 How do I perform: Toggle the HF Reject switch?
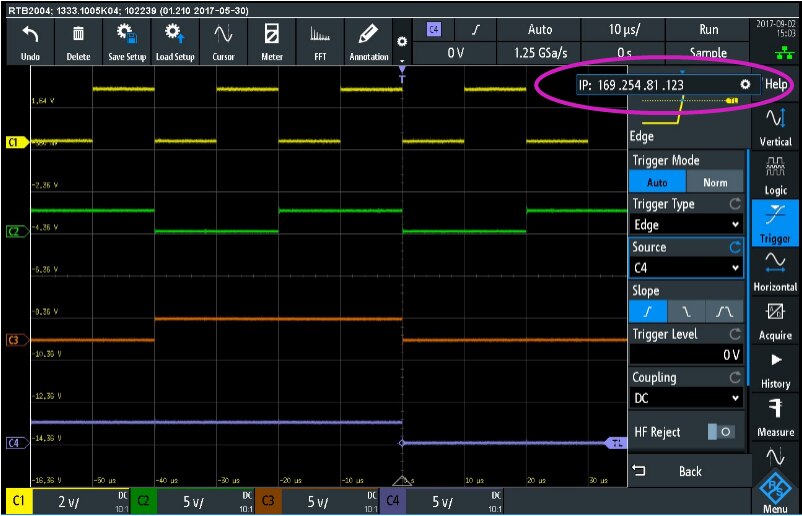722,432
